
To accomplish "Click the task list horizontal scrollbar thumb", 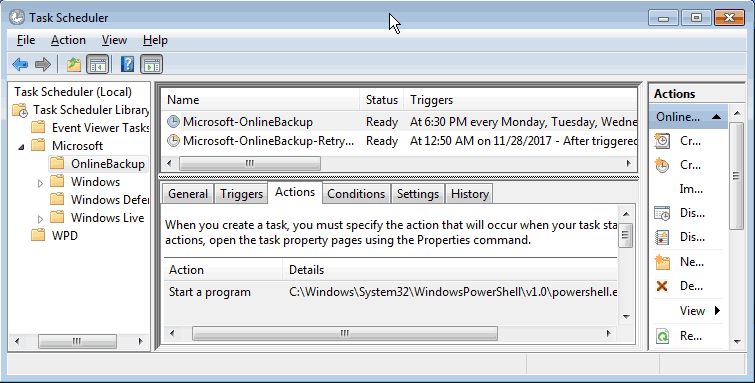I will [x=249, y=164].
